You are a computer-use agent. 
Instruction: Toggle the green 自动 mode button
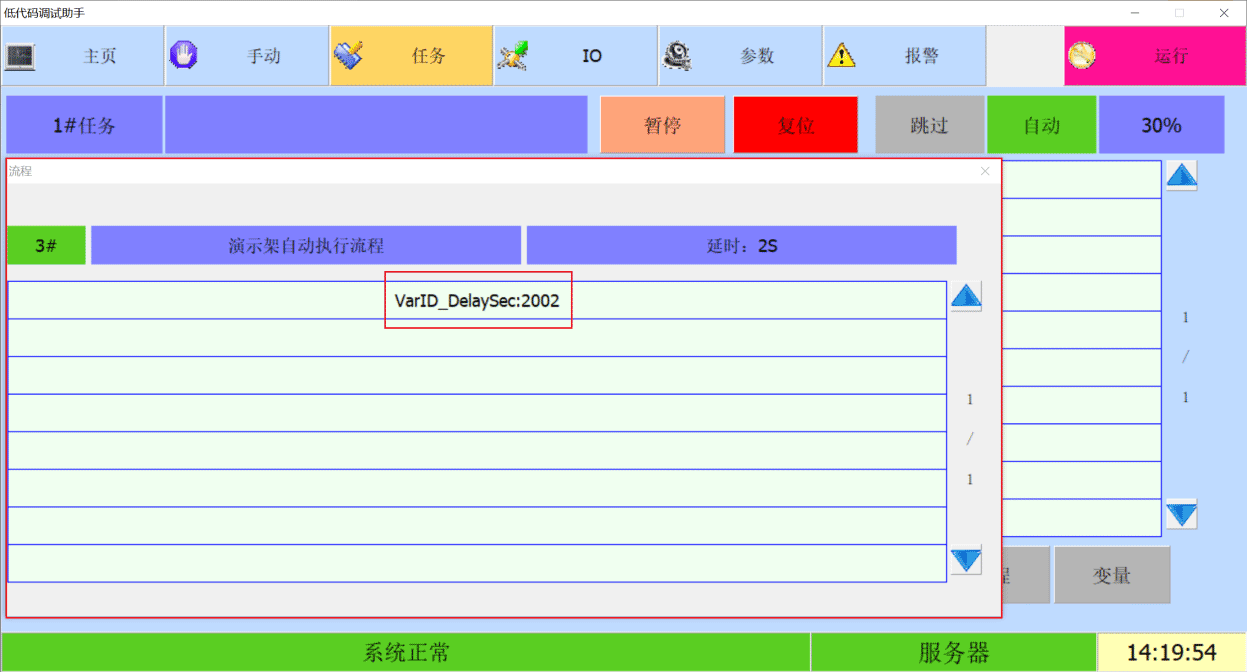1041,125
